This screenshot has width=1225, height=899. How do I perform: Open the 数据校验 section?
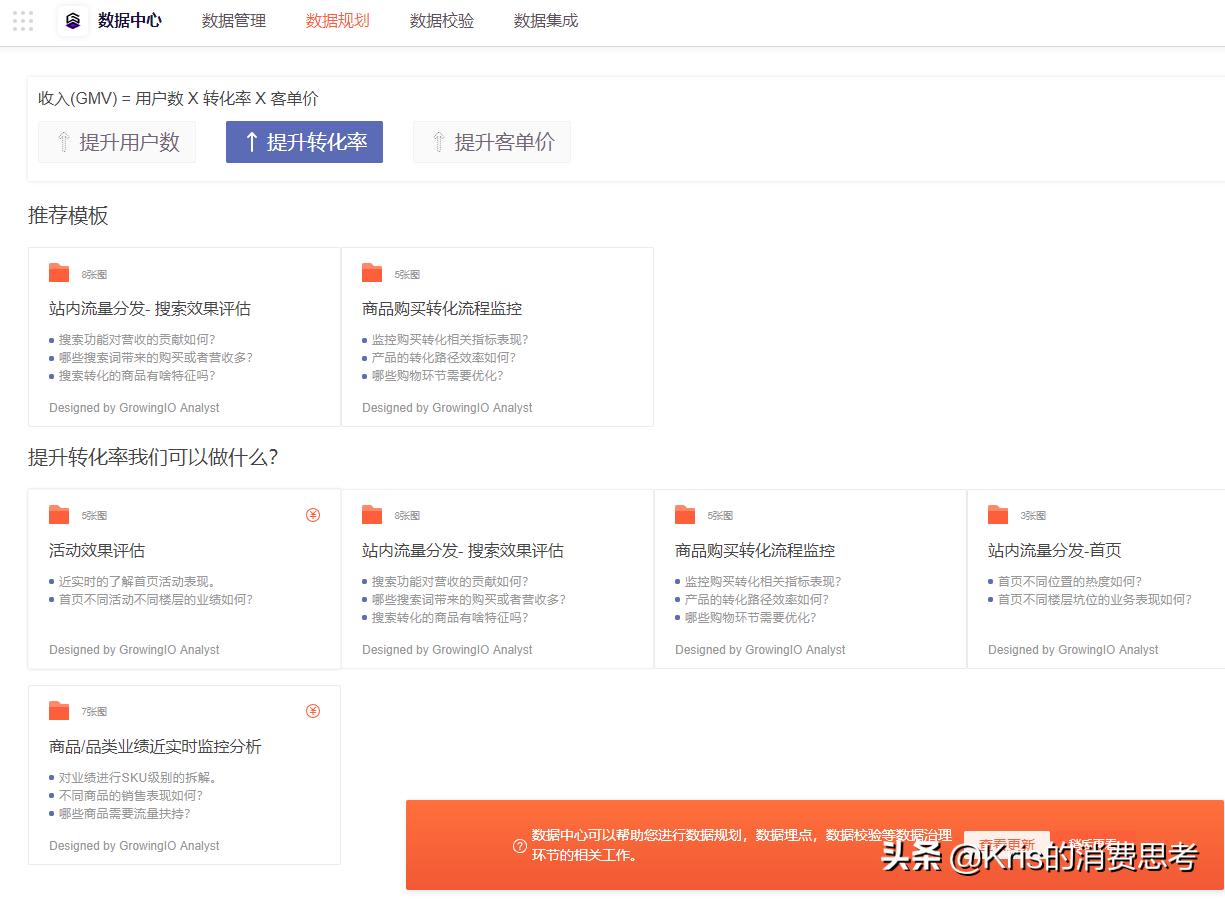point(441,20)
